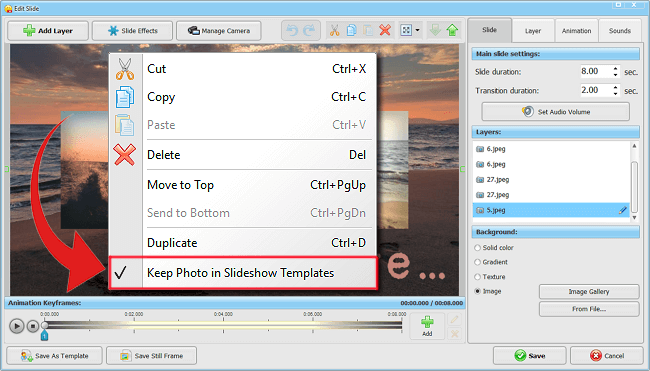Image resolution: width=650 pixels, height=371 pixels.
Task: Click the From File... button
Action: (x=589, y=309)
